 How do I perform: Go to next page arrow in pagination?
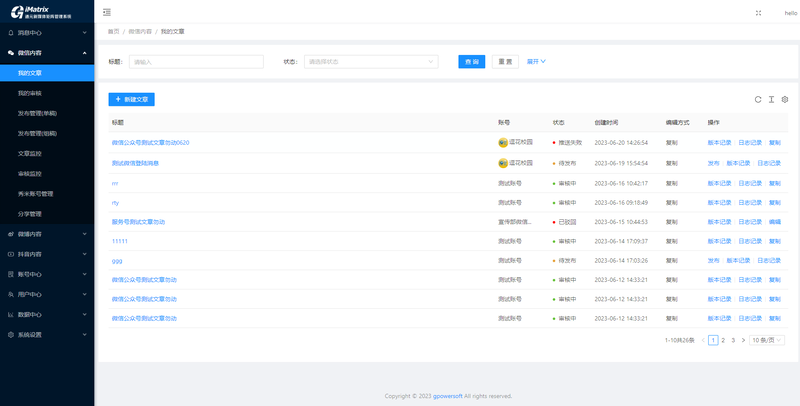[x=743, y=340]
